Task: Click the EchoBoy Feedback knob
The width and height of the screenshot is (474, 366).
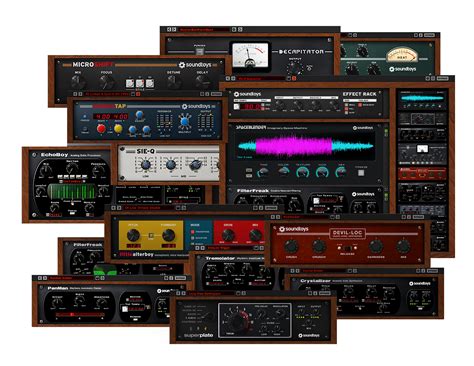Action: click(98, 171)
